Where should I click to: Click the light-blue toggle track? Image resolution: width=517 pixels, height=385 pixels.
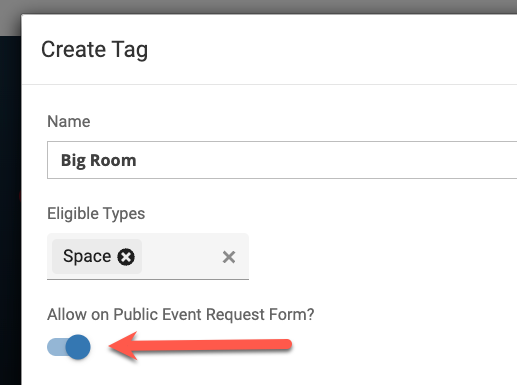(56, 347)
